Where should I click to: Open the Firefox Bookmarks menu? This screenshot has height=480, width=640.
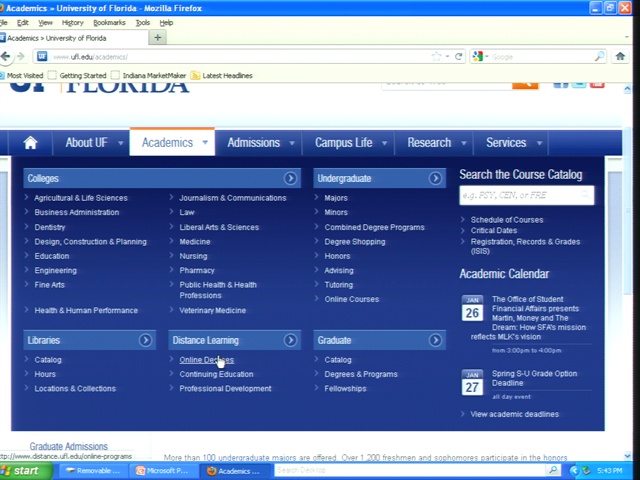pos(109,23)
